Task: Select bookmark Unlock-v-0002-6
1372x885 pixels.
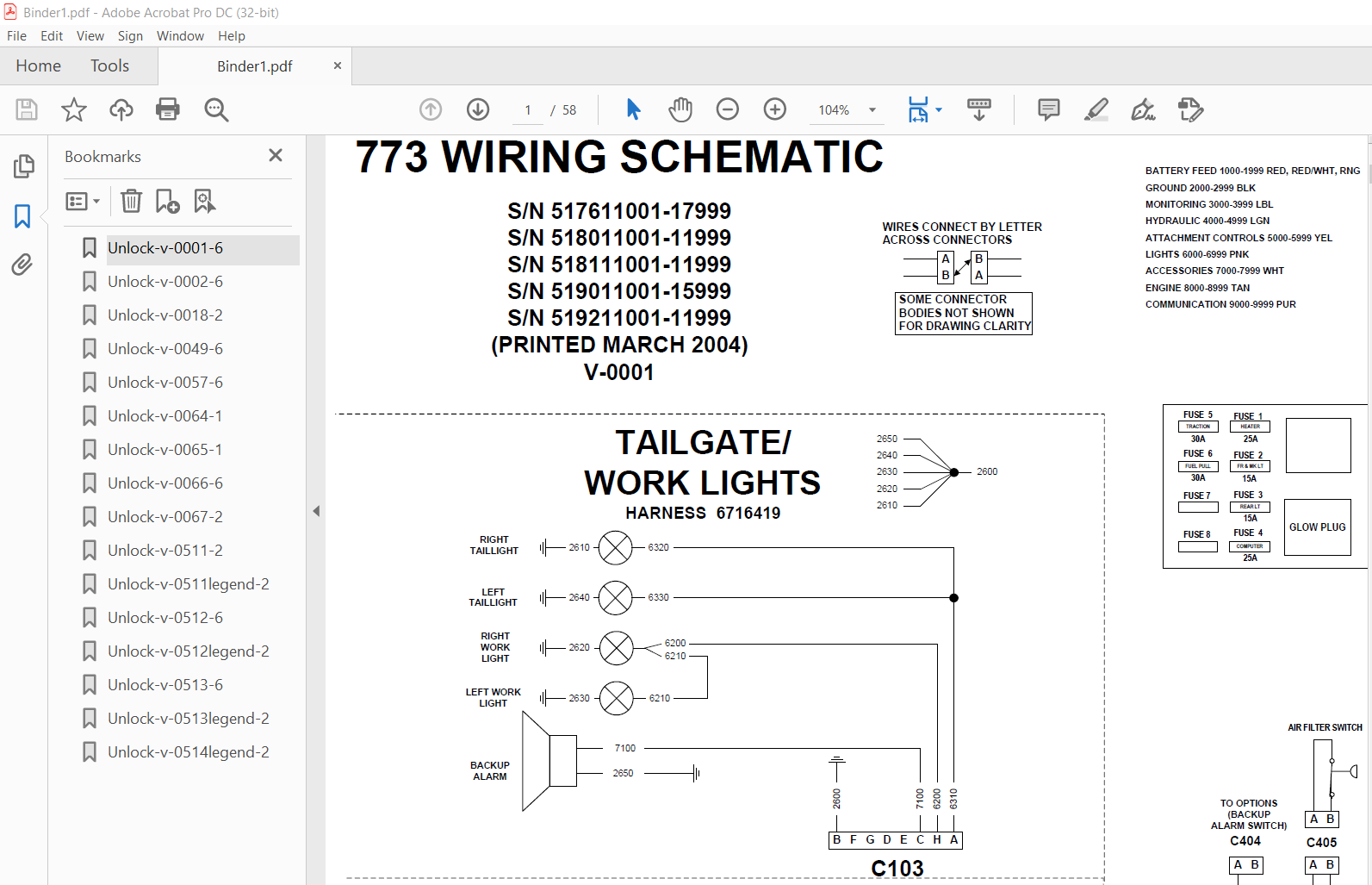Action: [165, 282]
